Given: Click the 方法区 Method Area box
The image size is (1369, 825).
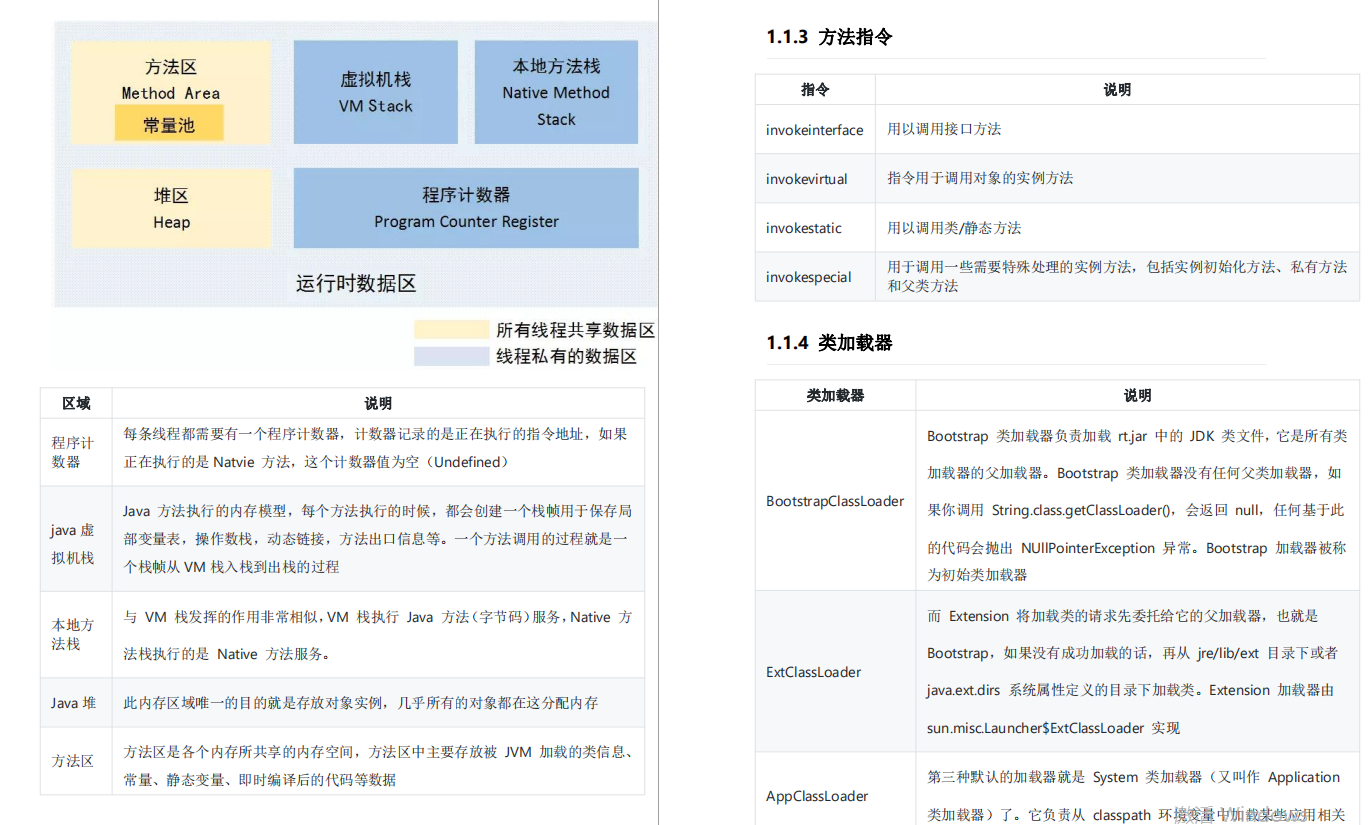Looking at the screenshot, I should point(170,92).
